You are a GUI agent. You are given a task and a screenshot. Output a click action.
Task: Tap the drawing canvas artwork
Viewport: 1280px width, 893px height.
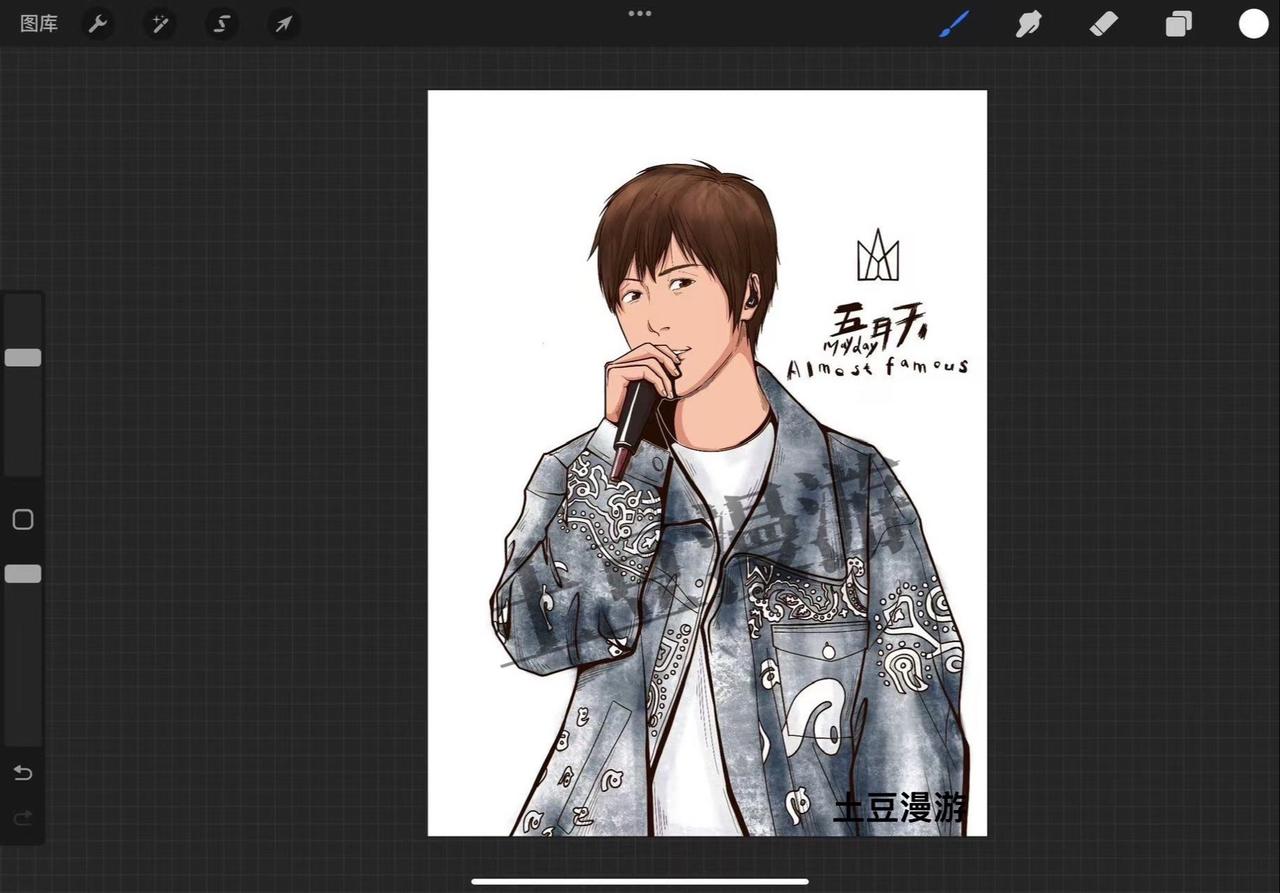(x=707, y=463)
